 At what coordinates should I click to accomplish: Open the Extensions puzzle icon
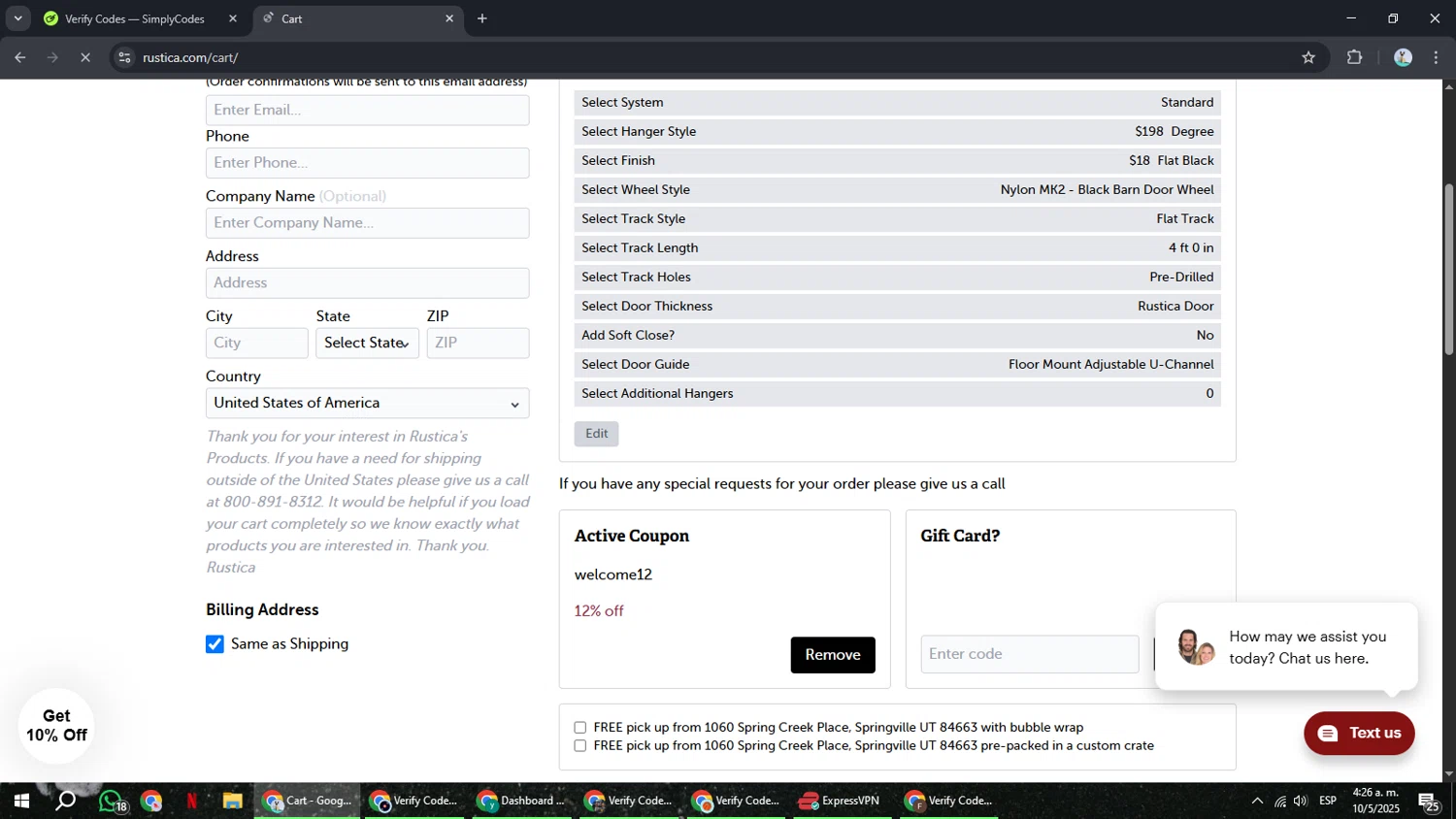(x=1355, y=57)
